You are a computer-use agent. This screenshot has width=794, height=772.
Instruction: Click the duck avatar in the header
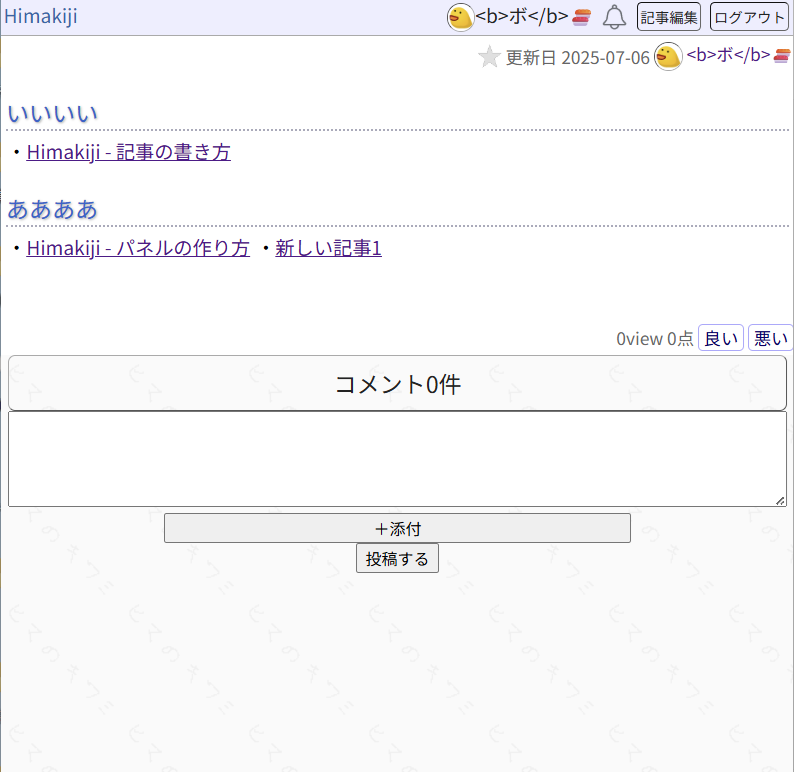[460, 17]
